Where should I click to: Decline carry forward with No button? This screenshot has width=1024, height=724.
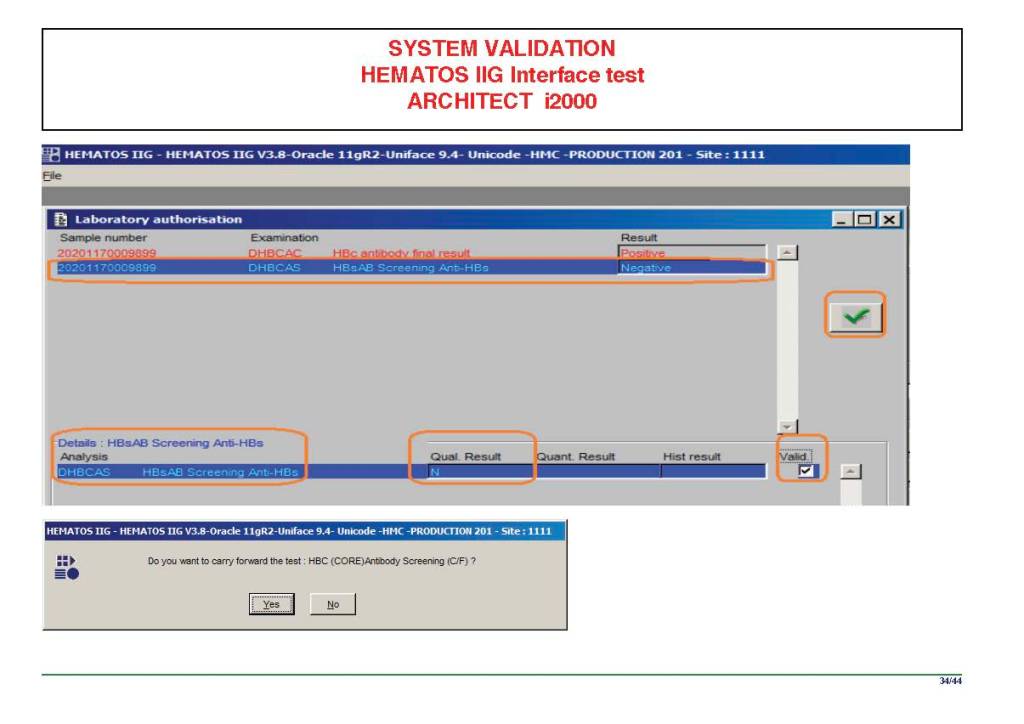click(x=333, y=604)
